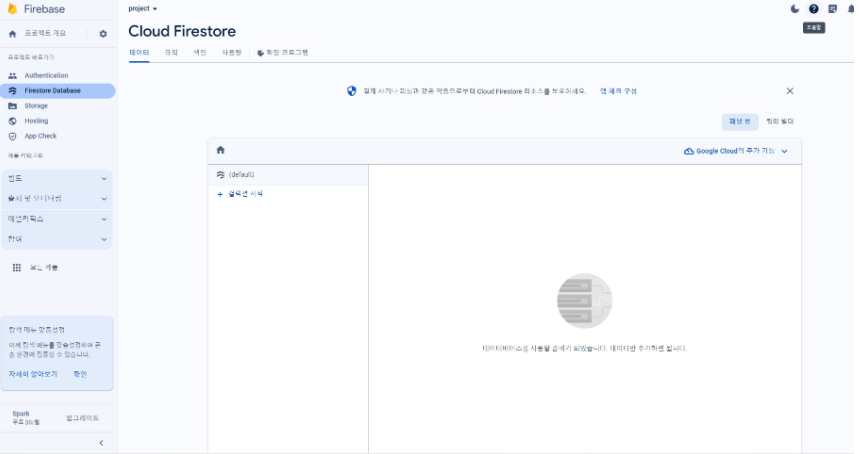Switch to the Indexes tab (색인)
859x454 pixels.
click(x=200, y=53)
